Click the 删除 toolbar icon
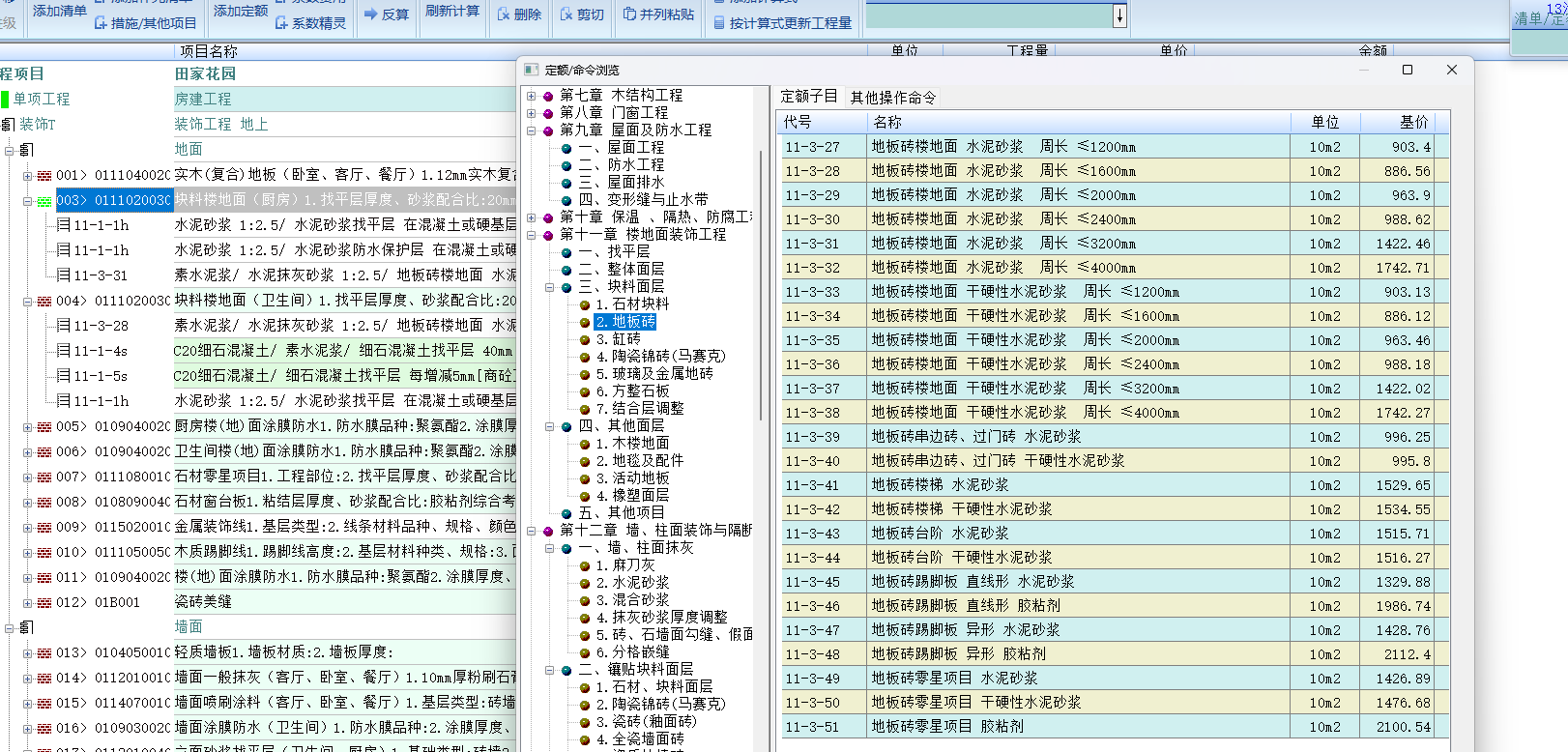The height and width of the screenshot is (752, 1568). pyautogui.click(x=504, y=14)
